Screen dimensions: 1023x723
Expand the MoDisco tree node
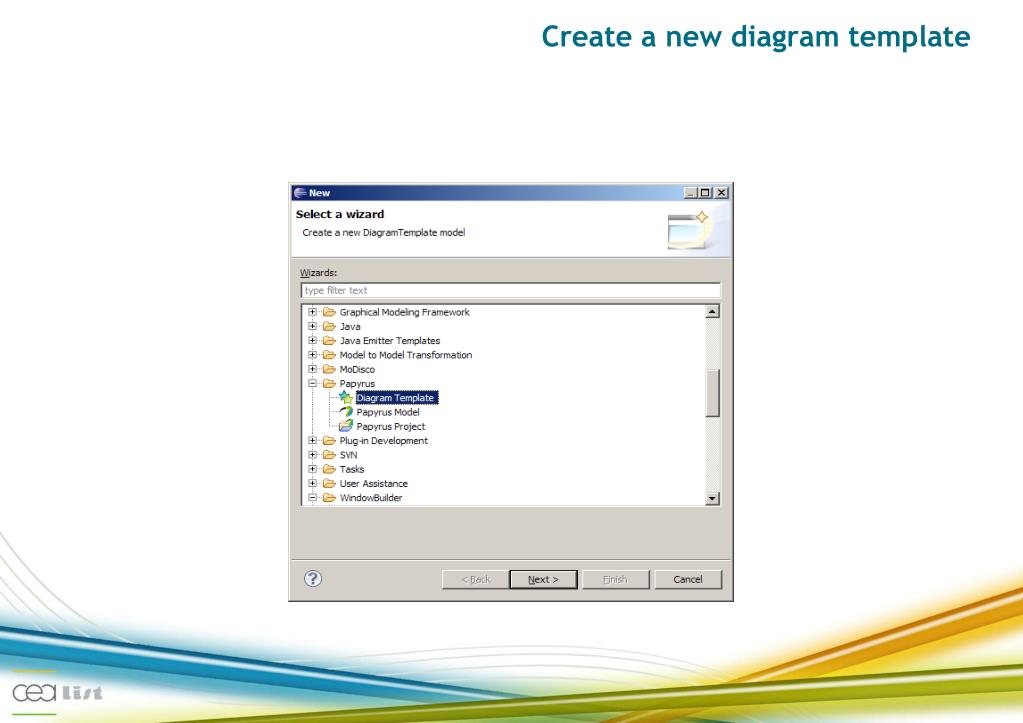coord(313,369)
